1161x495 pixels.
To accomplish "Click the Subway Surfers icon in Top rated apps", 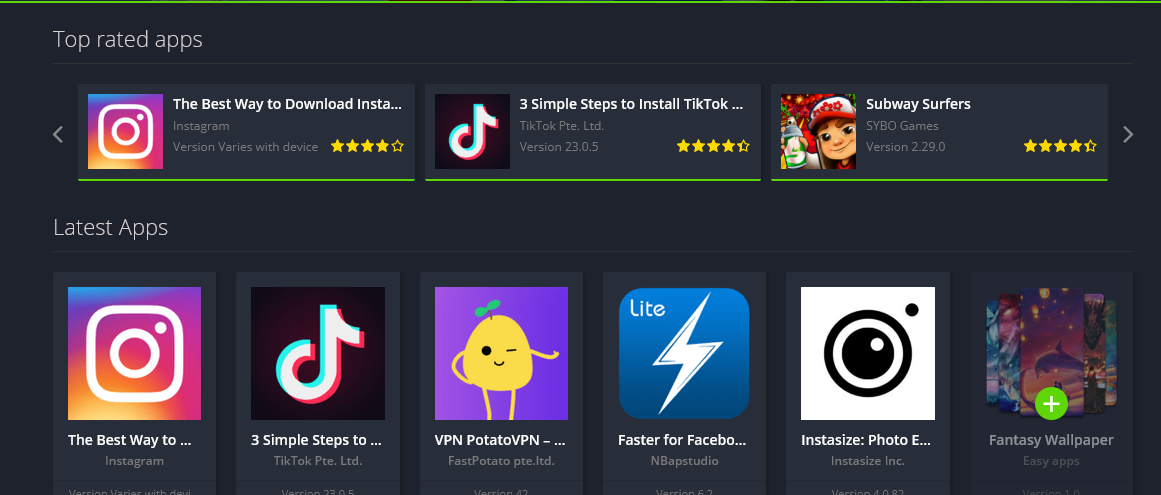I will (x=818, y=132).
